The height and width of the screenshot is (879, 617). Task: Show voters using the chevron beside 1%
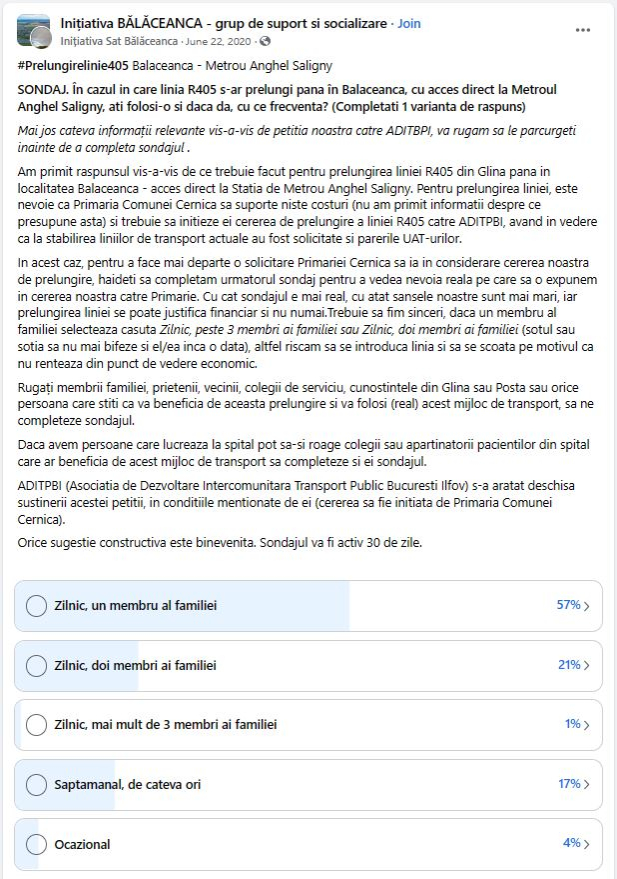click(x=586, y=724)
